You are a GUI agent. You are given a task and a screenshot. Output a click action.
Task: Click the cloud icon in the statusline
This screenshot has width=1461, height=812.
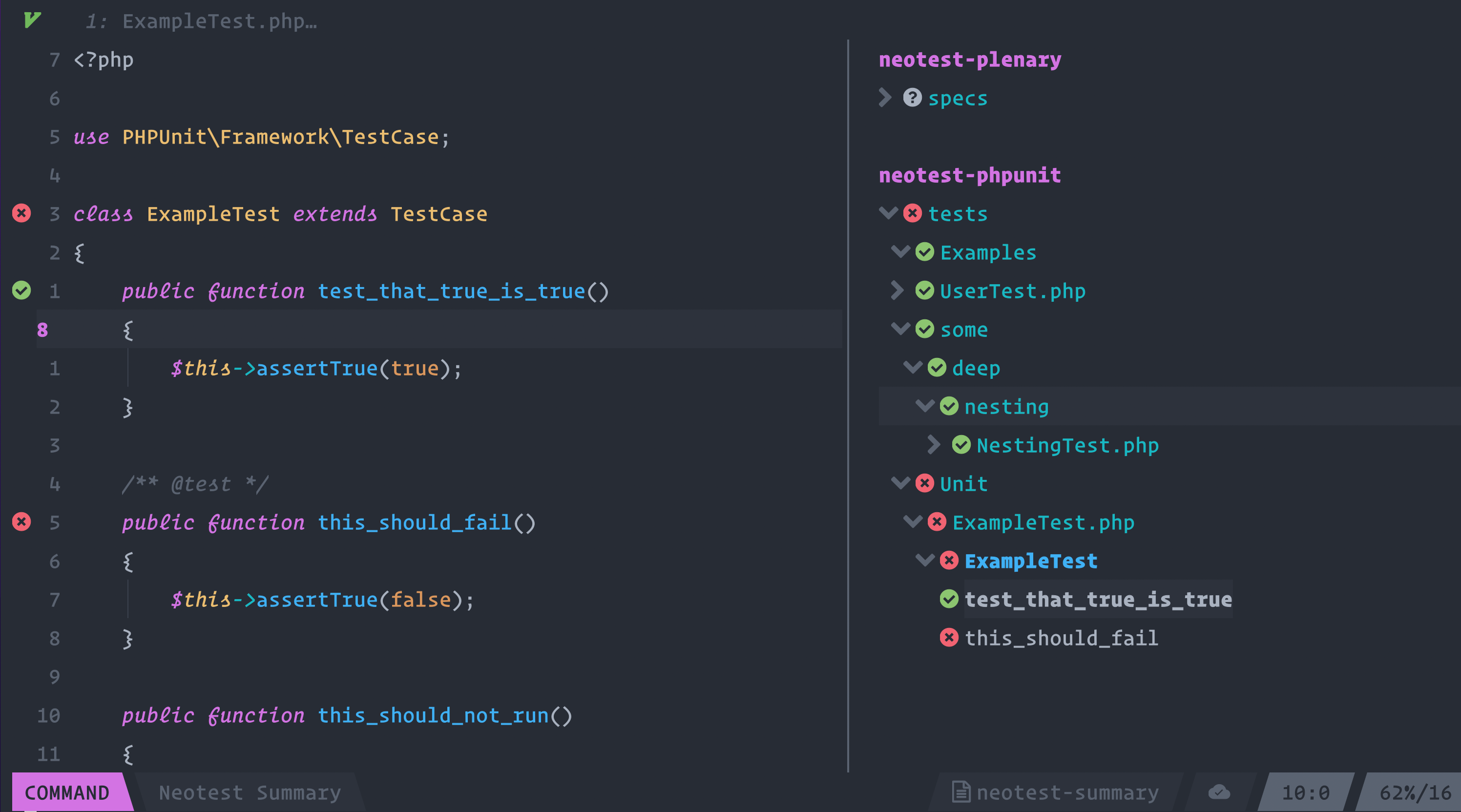click(1219, 791)
